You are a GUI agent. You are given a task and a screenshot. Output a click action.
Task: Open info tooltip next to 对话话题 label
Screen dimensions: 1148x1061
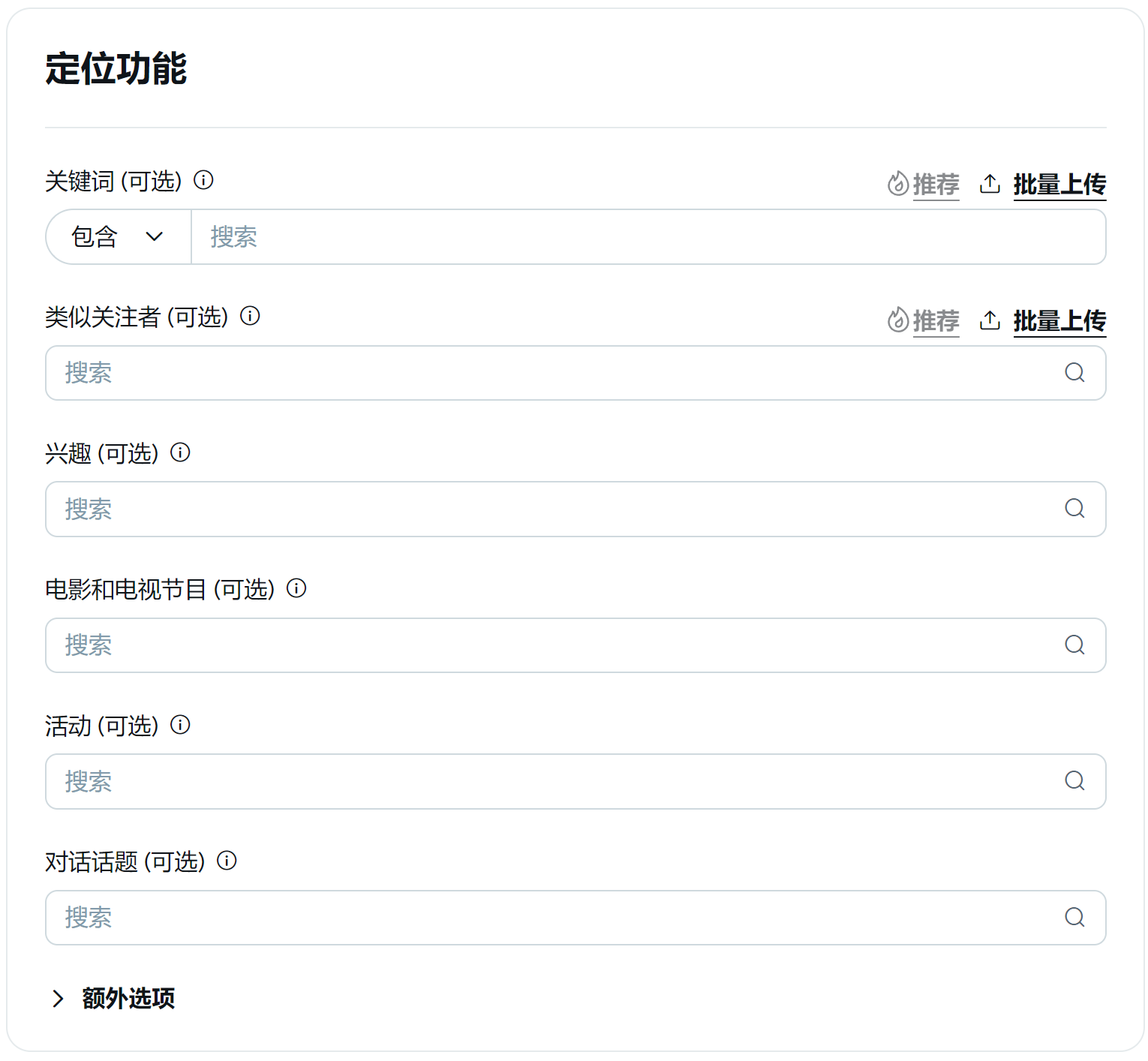tap(227, 861)
